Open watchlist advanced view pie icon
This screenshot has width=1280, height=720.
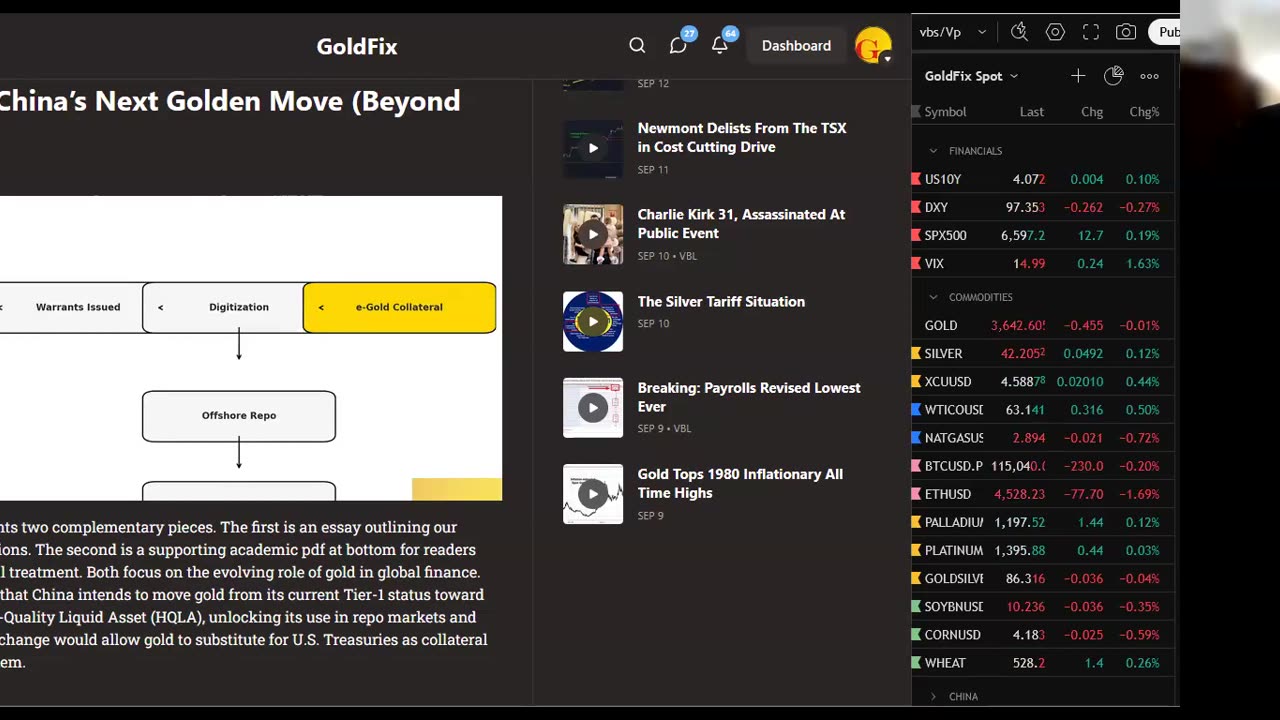click(1114, 76)
